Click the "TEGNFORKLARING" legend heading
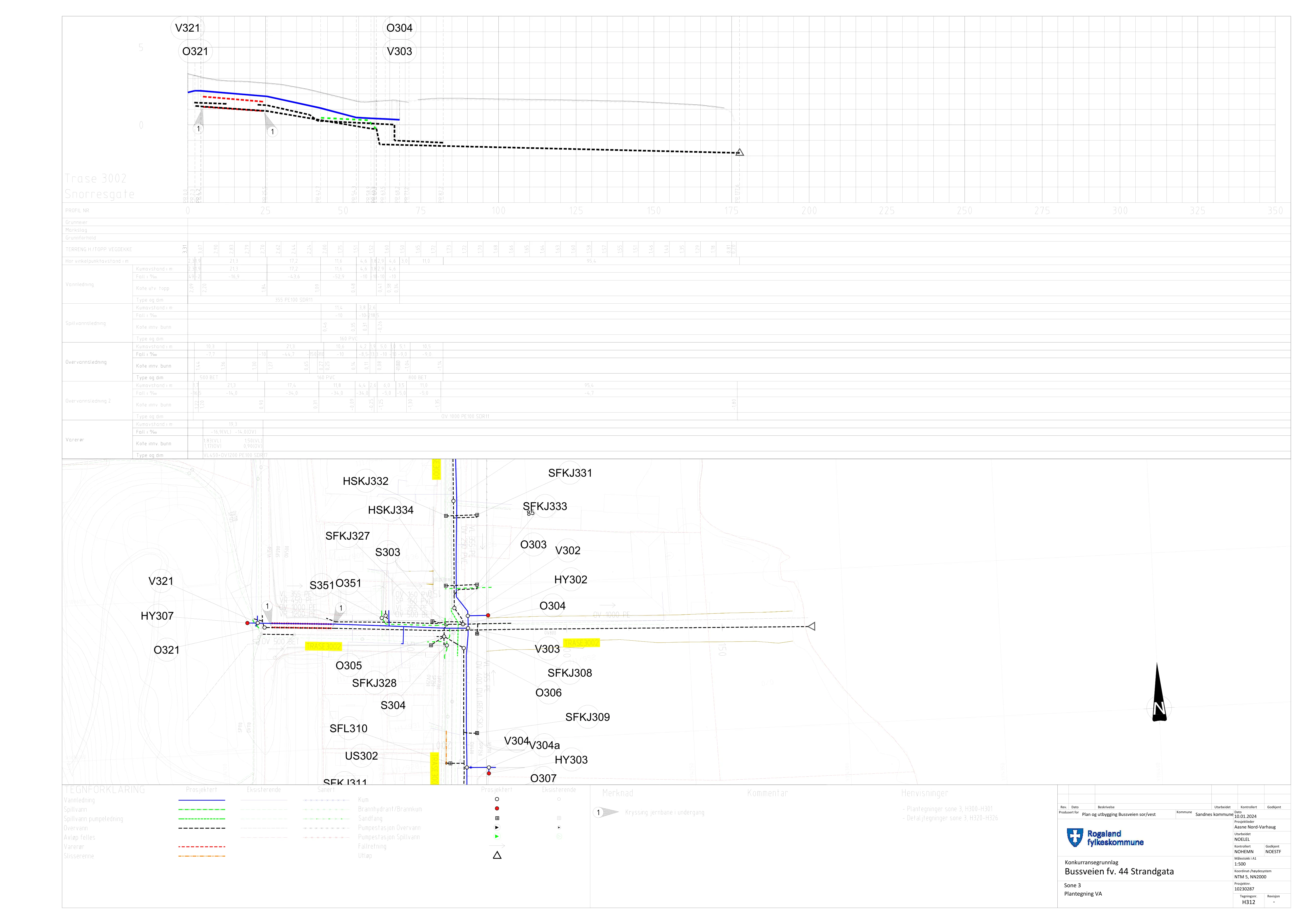This screenshot has height=924, width=1307. point(105,790)
